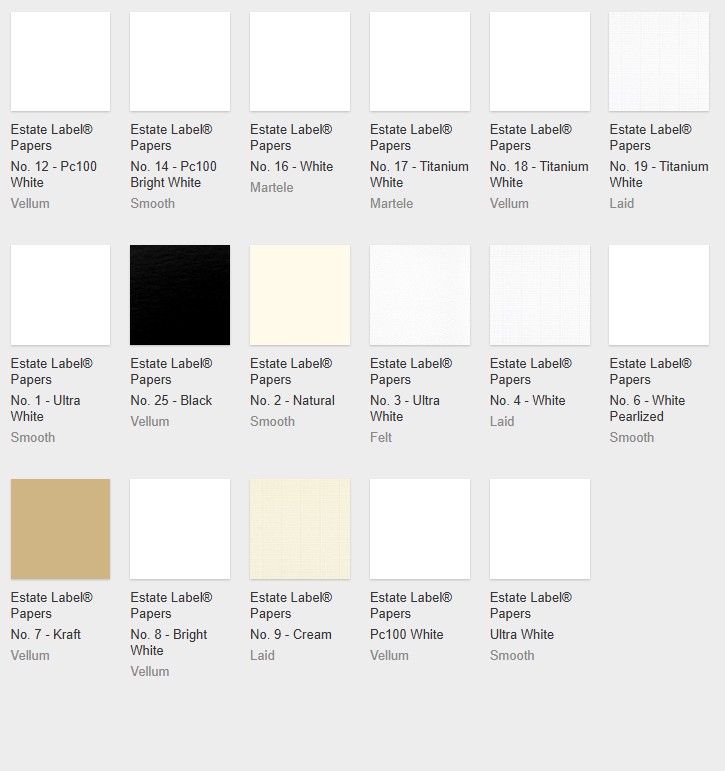Open the No. 8 Bright White title link
This screenshot has height=771, width=725.
168,642
